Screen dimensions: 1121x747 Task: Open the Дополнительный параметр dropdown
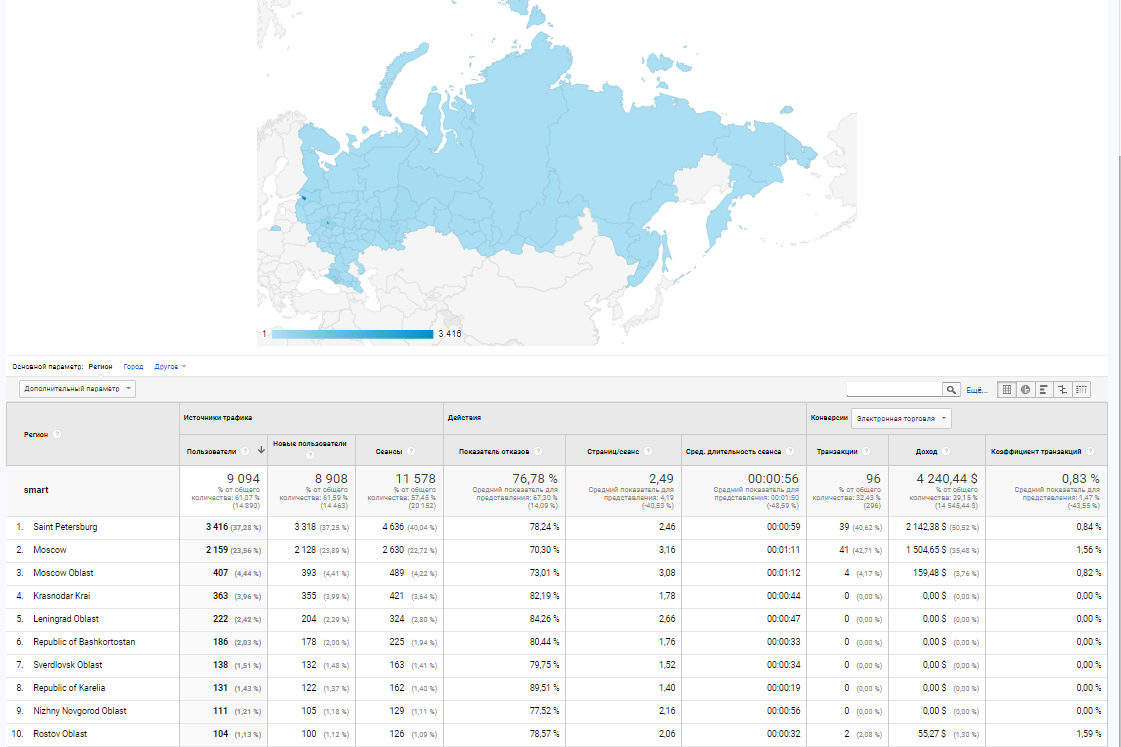click(x=77, y=389)
